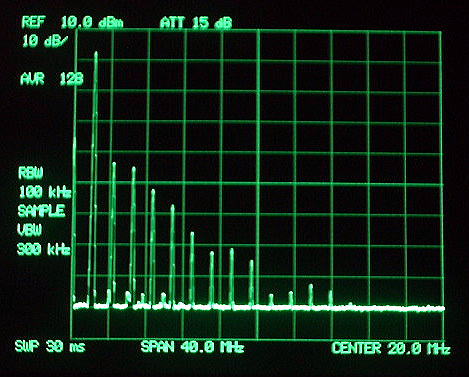Click the VBW label
Image resolution: width=469 pixels, height=377 pixels.
(x=29, y=230)
